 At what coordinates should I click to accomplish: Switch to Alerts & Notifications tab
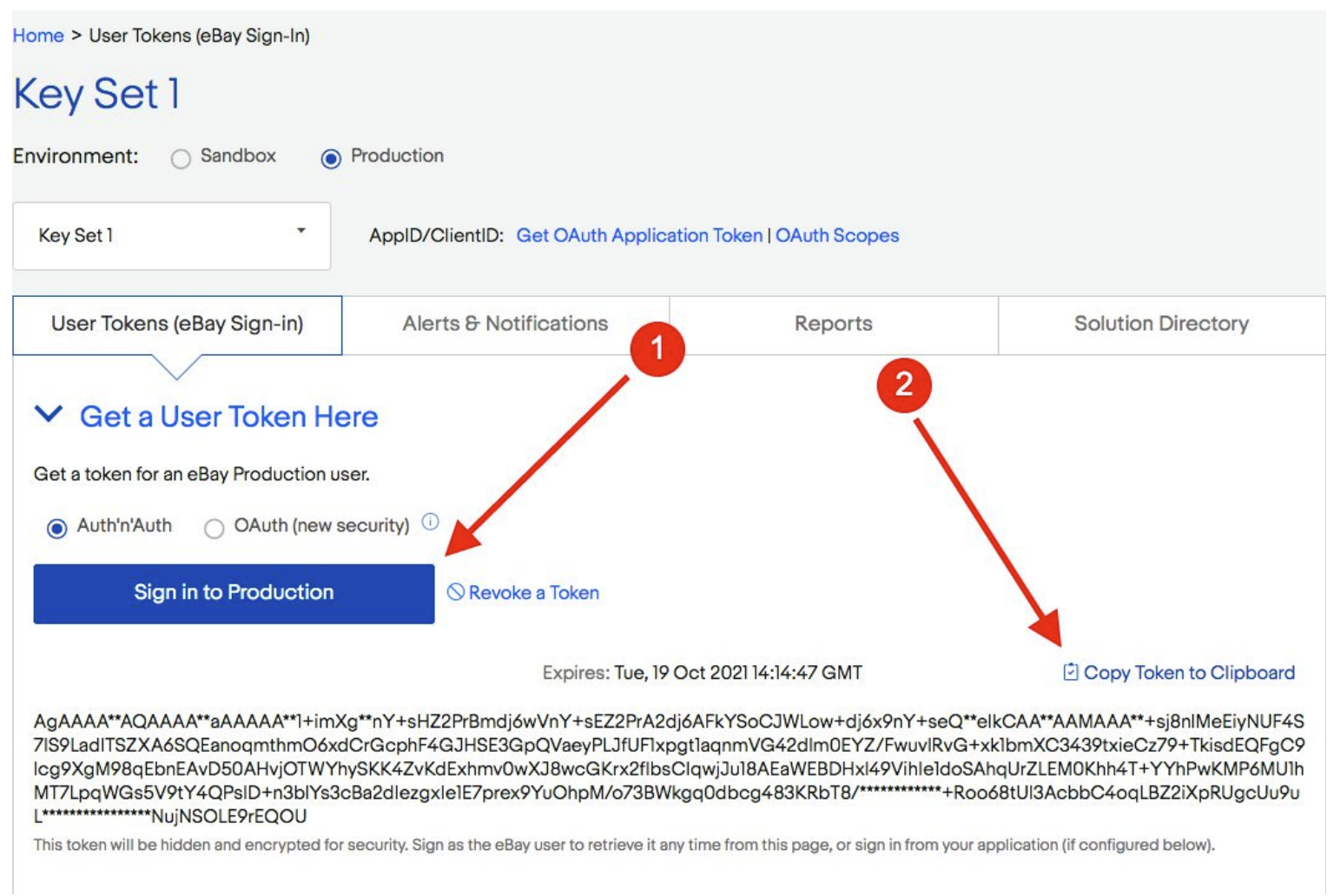coord(505,324)
